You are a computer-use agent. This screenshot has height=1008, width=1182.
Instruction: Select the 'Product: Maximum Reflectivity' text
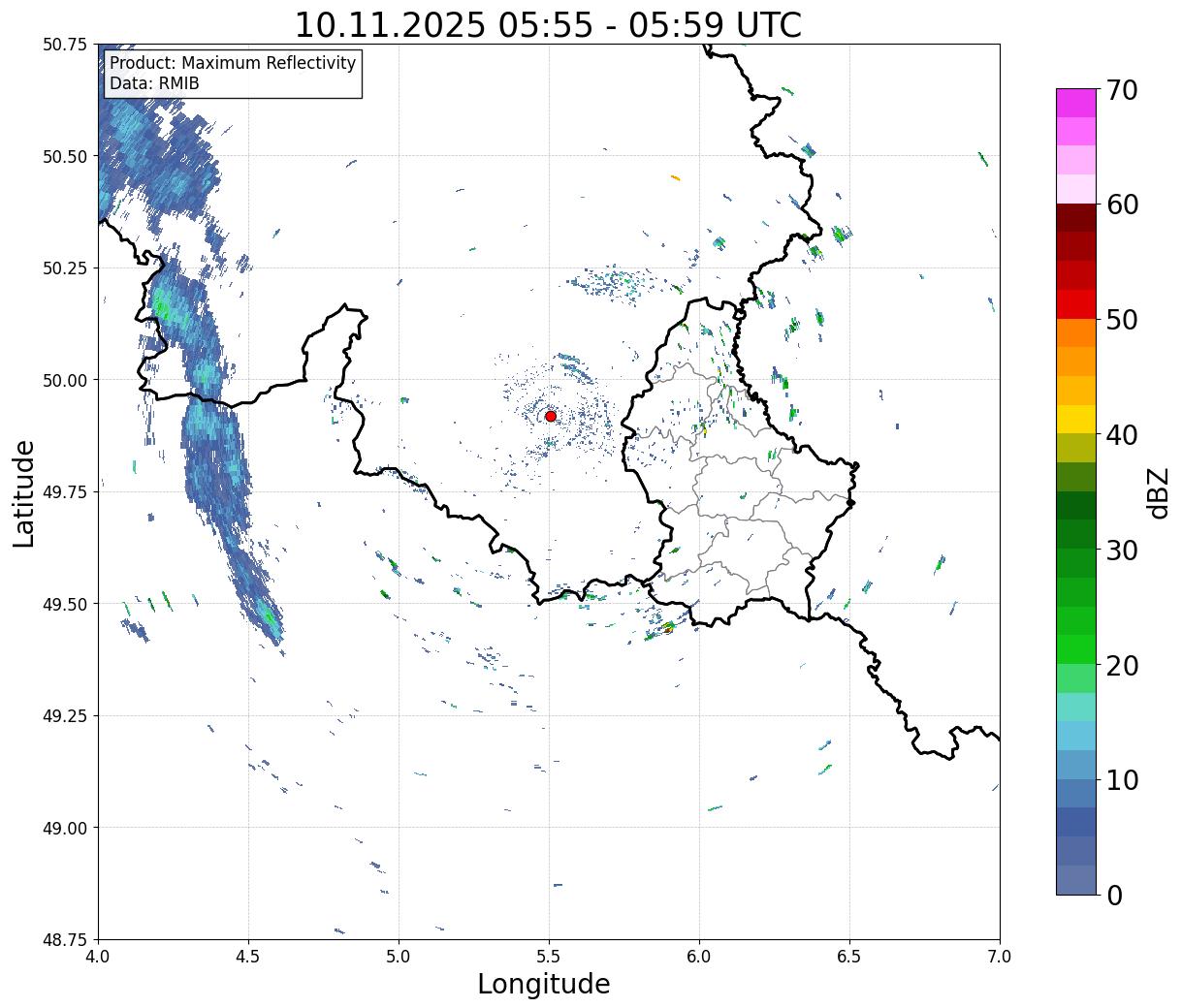click(233, 63)
